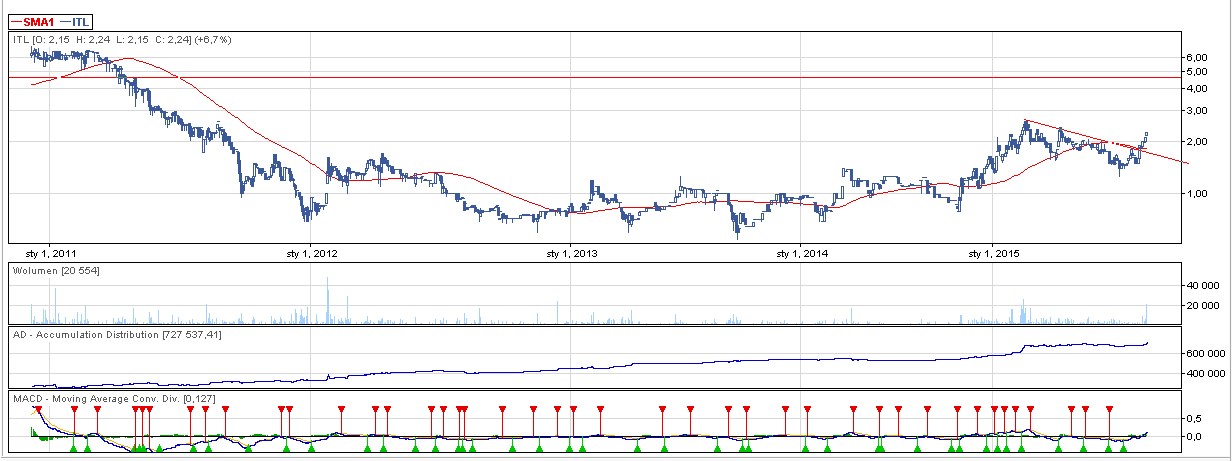
Task: Select the ITL price header with OHLC values
Action: click(122, 40)
